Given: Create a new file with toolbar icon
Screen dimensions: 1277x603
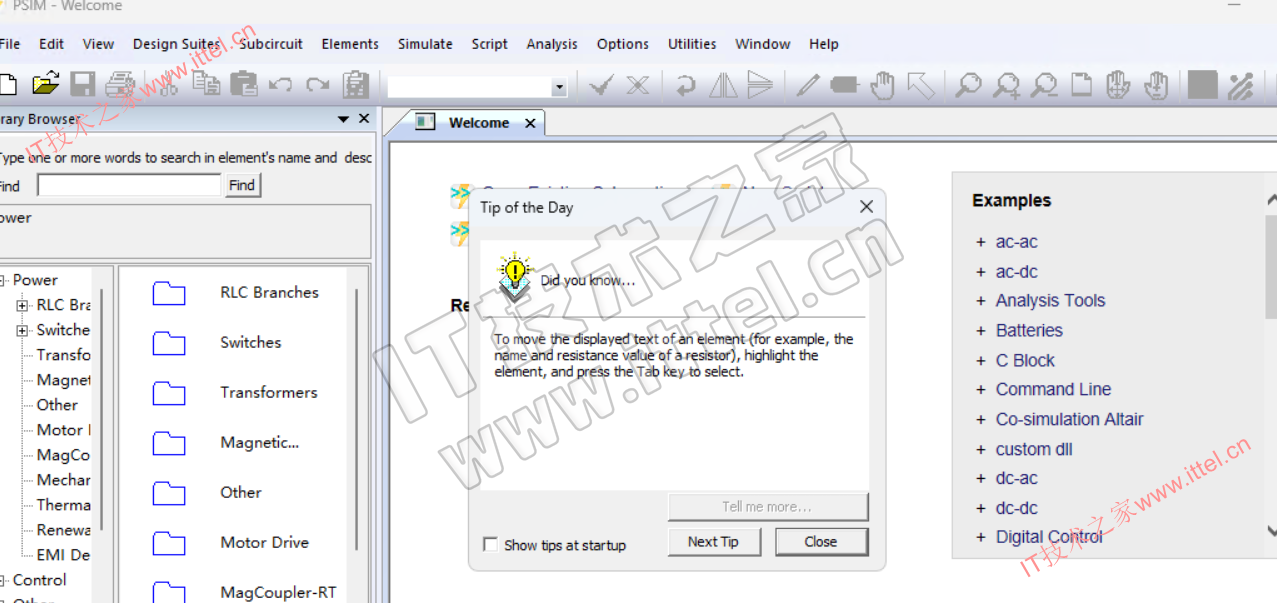Looking at the screenshot, I should [x=8, y=85].
